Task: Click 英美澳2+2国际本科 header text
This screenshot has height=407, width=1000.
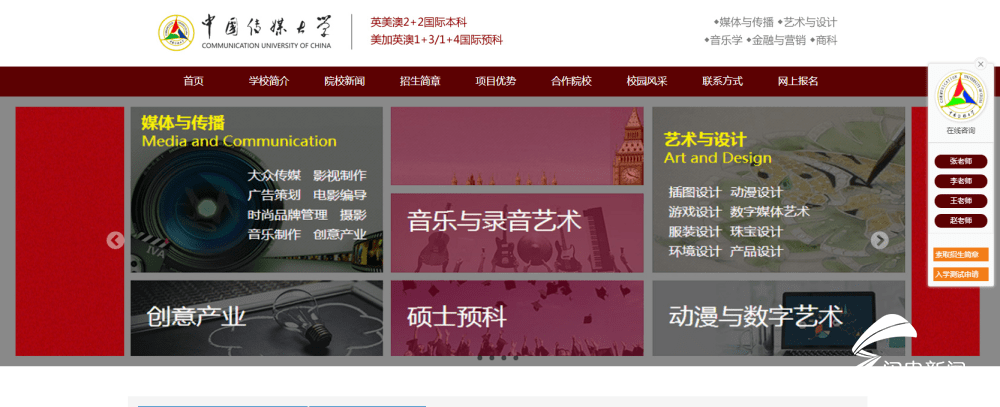Action: pyautogui.click(x=418, y=22)
